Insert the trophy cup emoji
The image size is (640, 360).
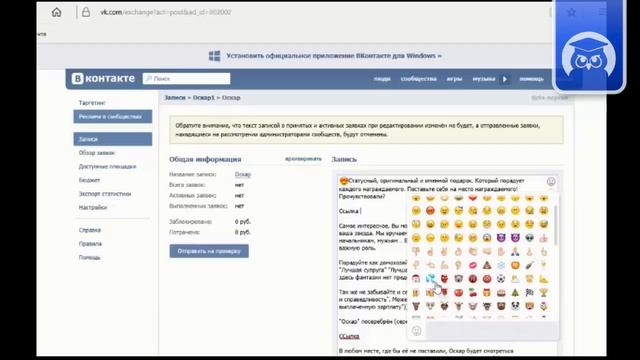click(543, 292)
